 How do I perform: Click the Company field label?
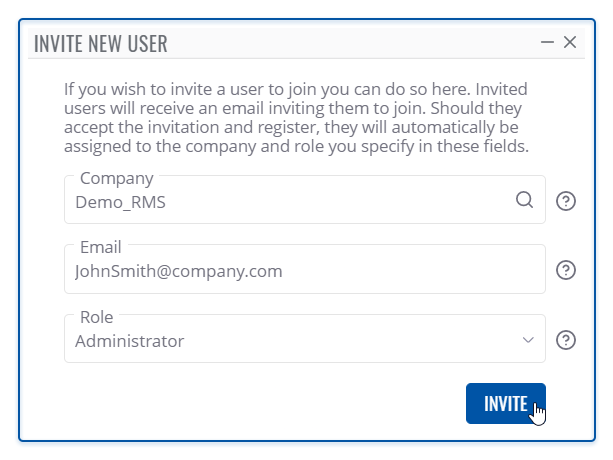pos(117,179)
